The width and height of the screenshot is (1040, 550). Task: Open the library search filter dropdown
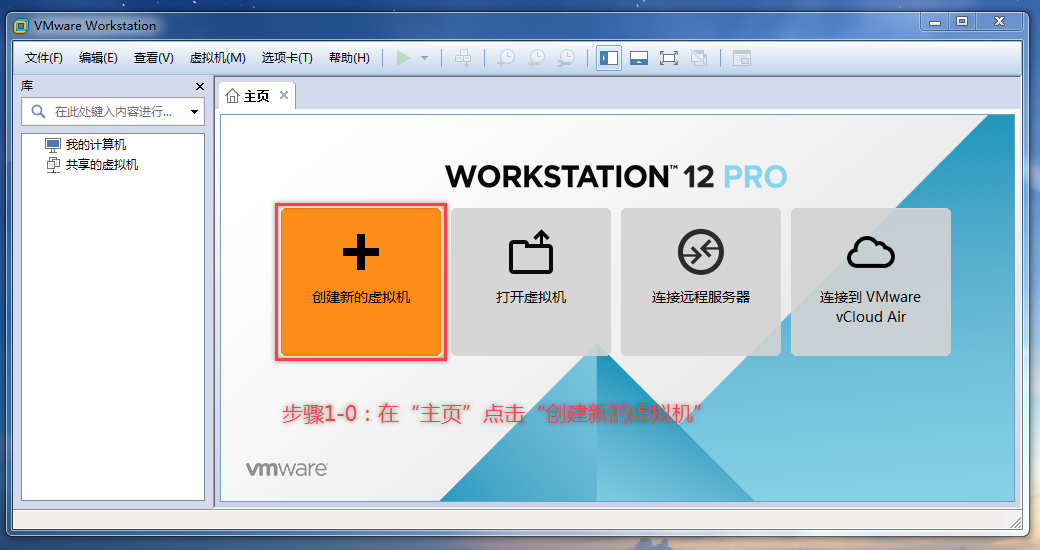click(x=194, y=111)
